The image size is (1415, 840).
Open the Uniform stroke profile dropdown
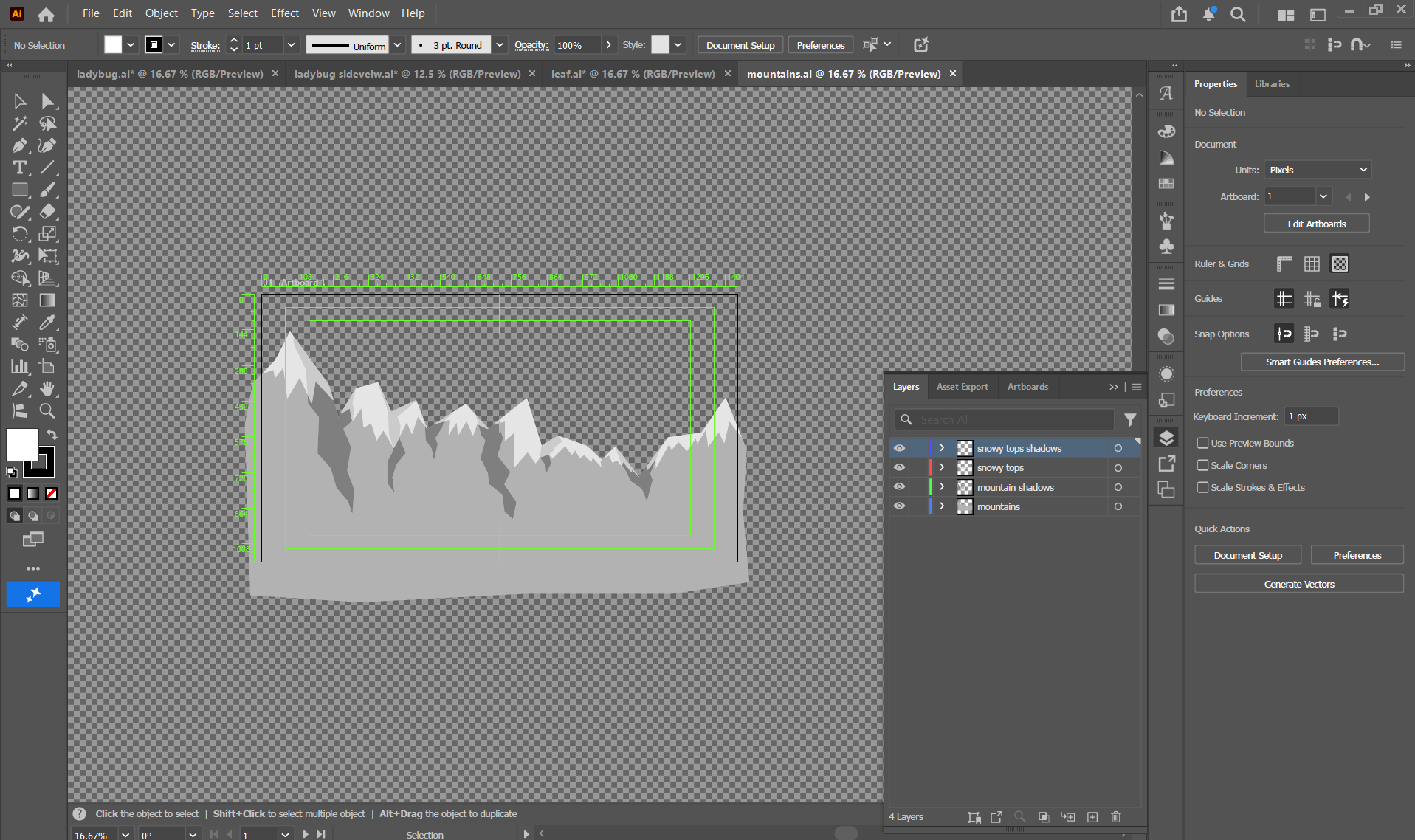tap(397, 45)
